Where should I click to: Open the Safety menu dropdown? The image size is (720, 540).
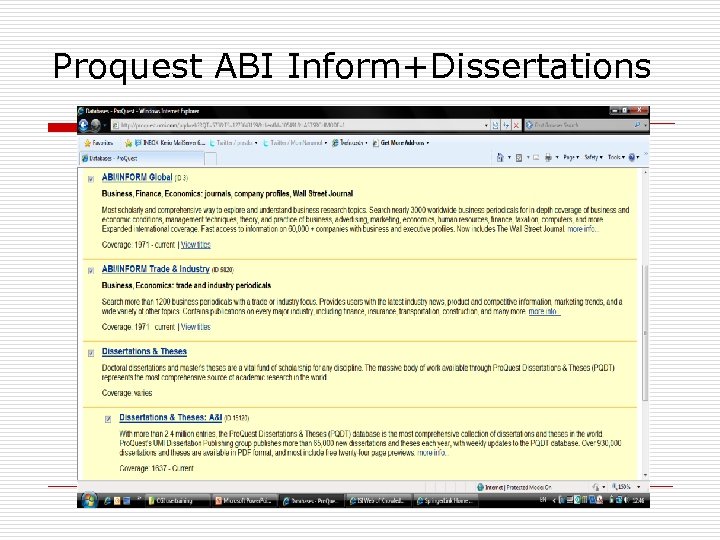593,158
